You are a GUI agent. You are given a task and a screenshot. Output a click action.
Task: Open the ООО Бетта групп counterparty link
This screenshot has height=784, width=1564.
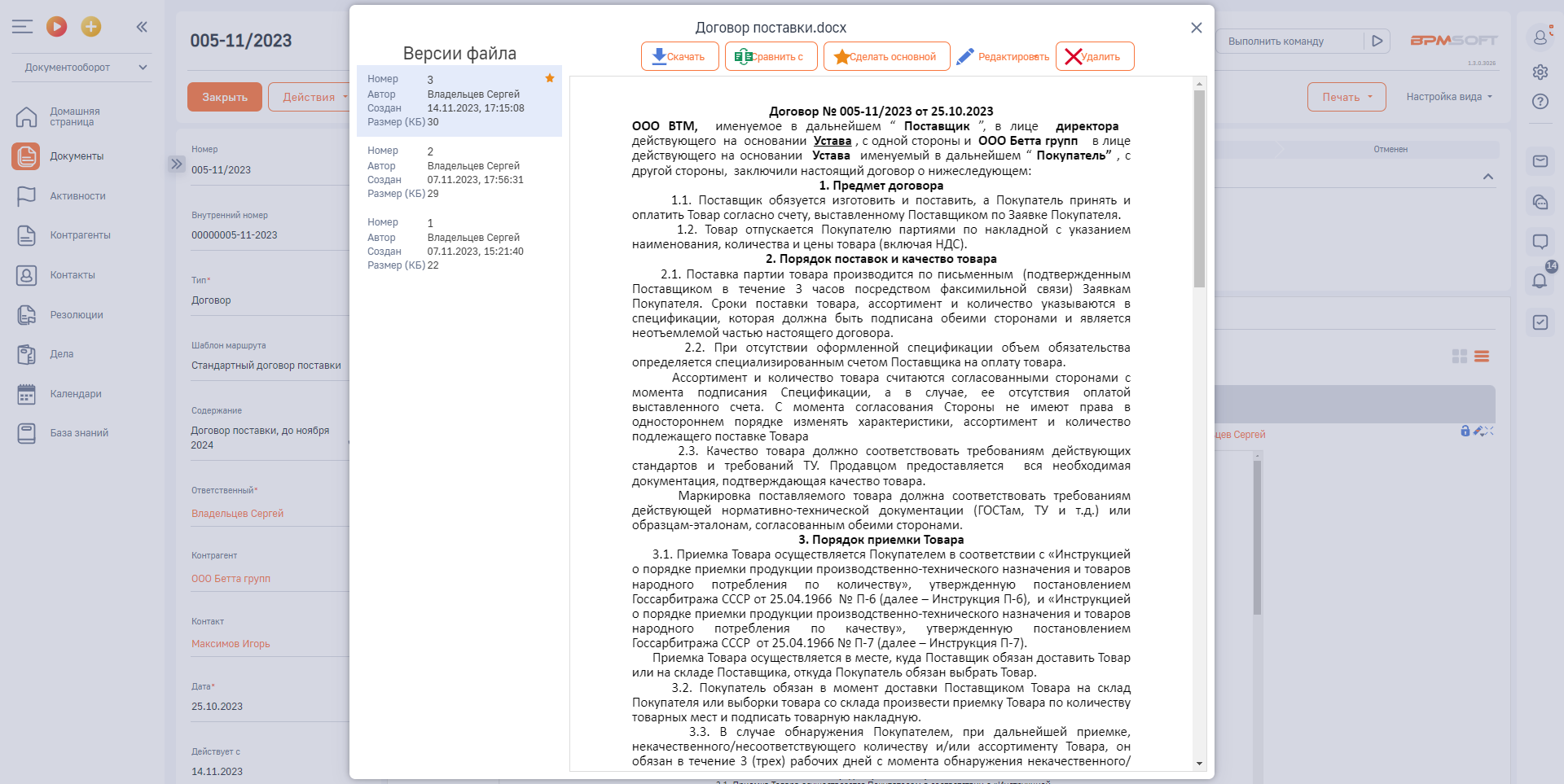(x=231, y=579)
